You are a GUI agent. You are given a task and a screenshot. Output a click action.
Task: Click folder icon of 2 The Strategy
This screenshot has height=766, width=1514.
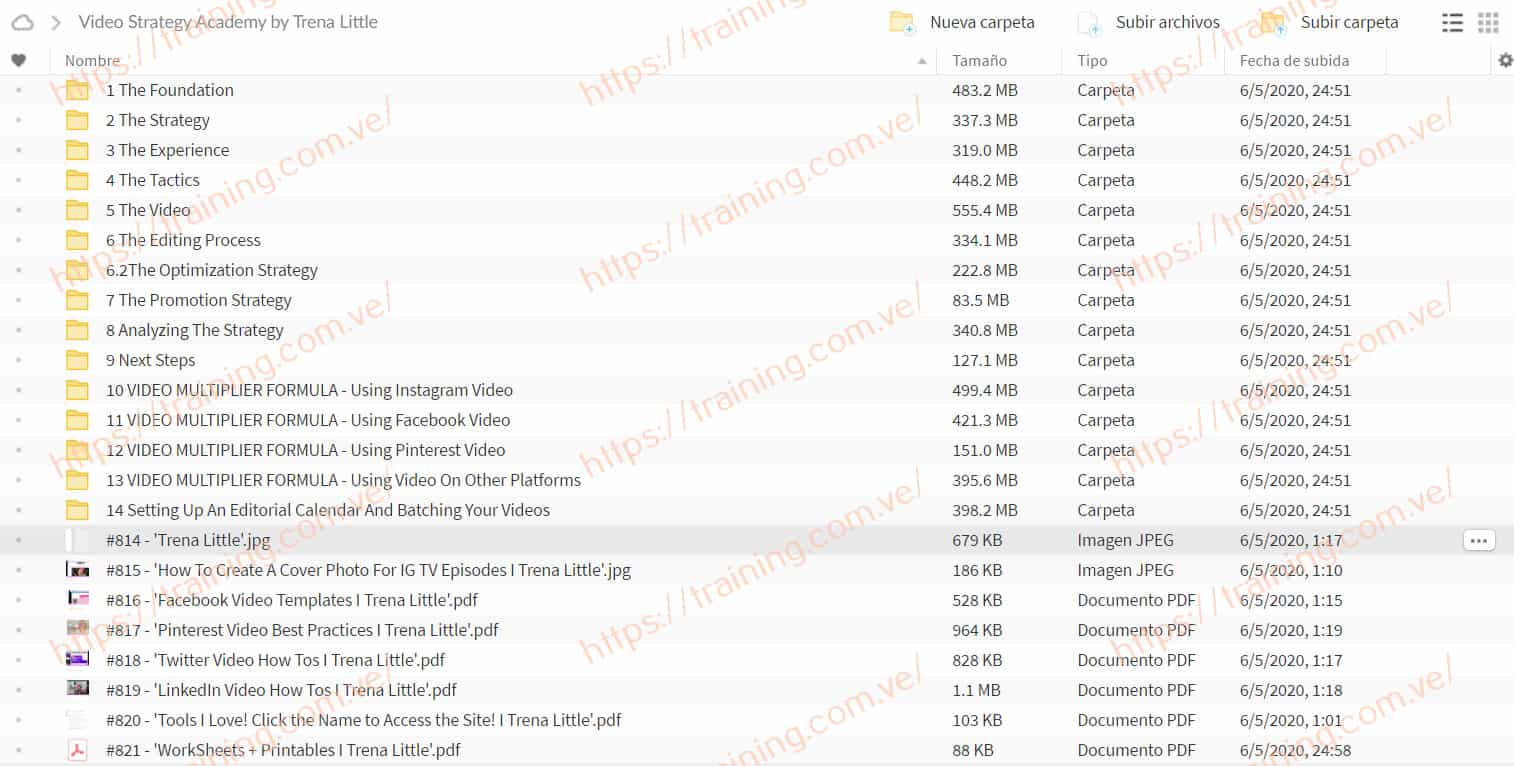[77, 120]
